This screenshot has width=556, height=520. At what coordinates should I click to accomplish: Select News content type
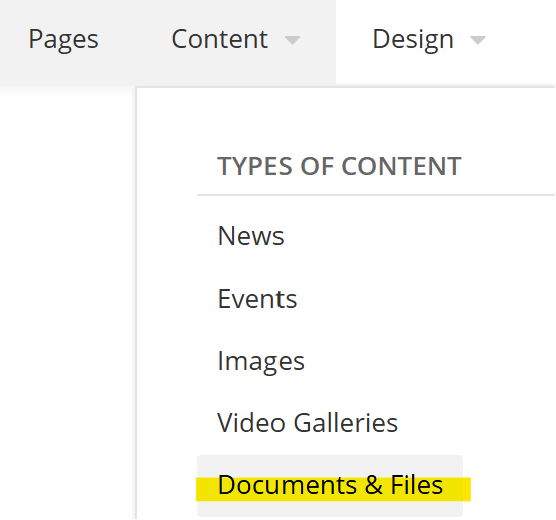(x=251, y=236)
